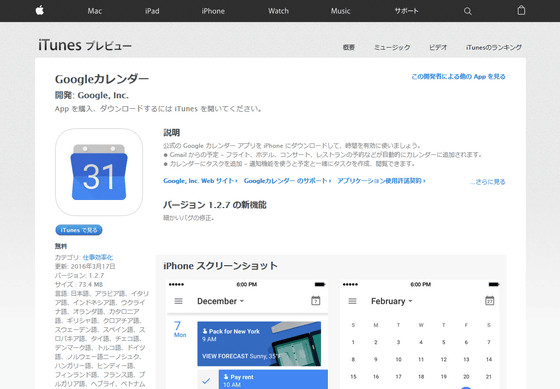Open Googleカレンダー のサポート link
Viewport: 560px width, 389px height.
pyautogui.click(x=288, y=181)
